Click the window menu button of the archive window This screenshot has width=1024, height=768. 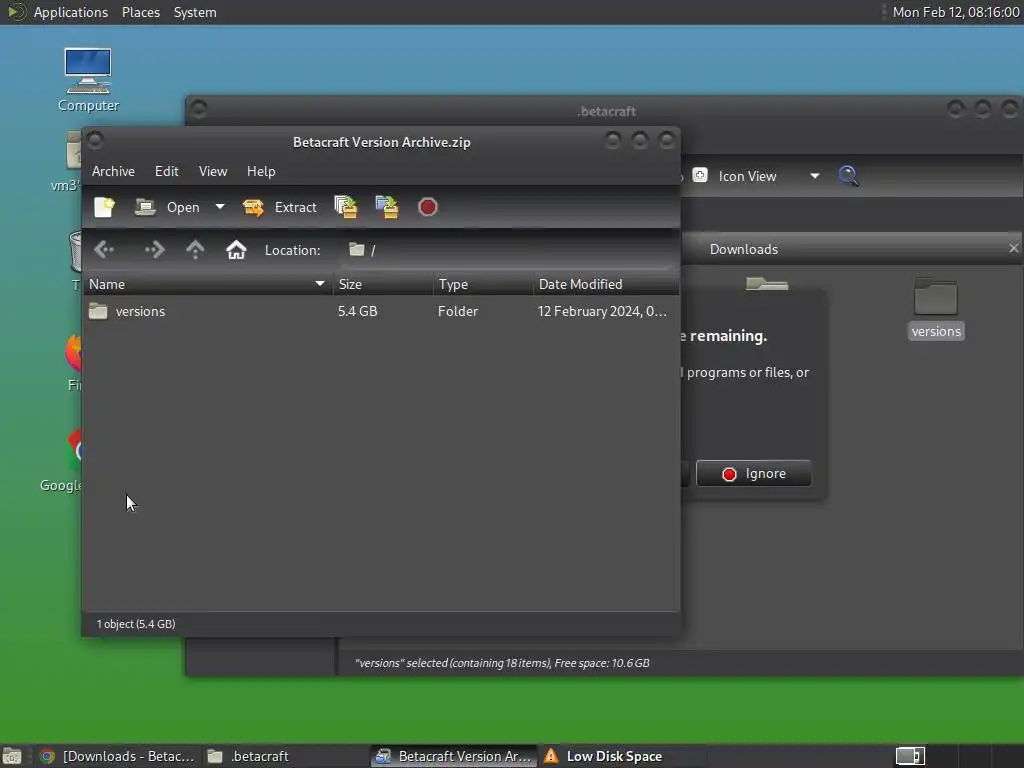[x=95, y=140]
